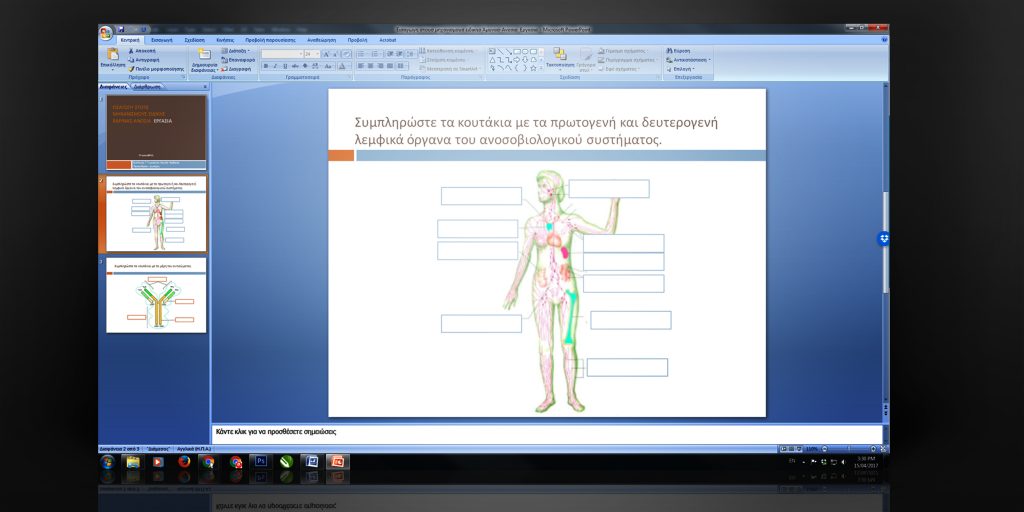
Task: Click the Find (Εύρεση) icon
Action: [x=670, y=50]
